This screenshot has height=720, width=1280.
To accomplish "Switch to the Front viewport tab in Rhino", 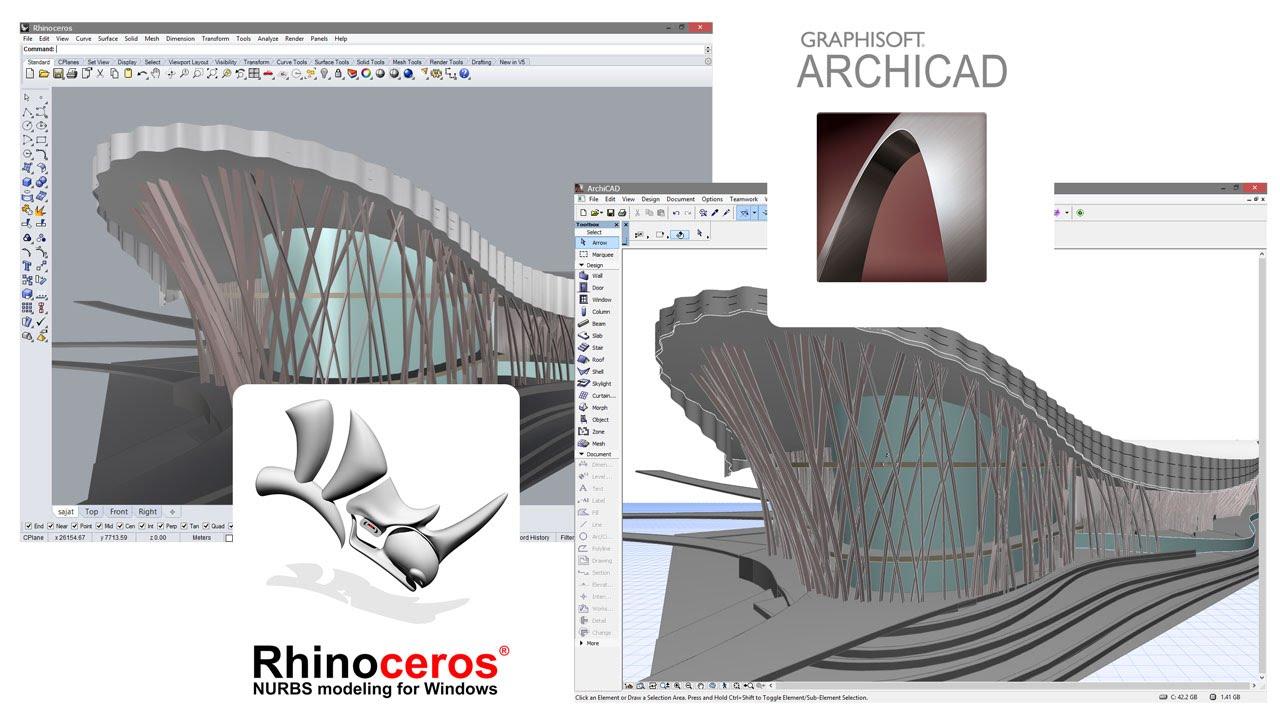I will click(x=118, y=511).
